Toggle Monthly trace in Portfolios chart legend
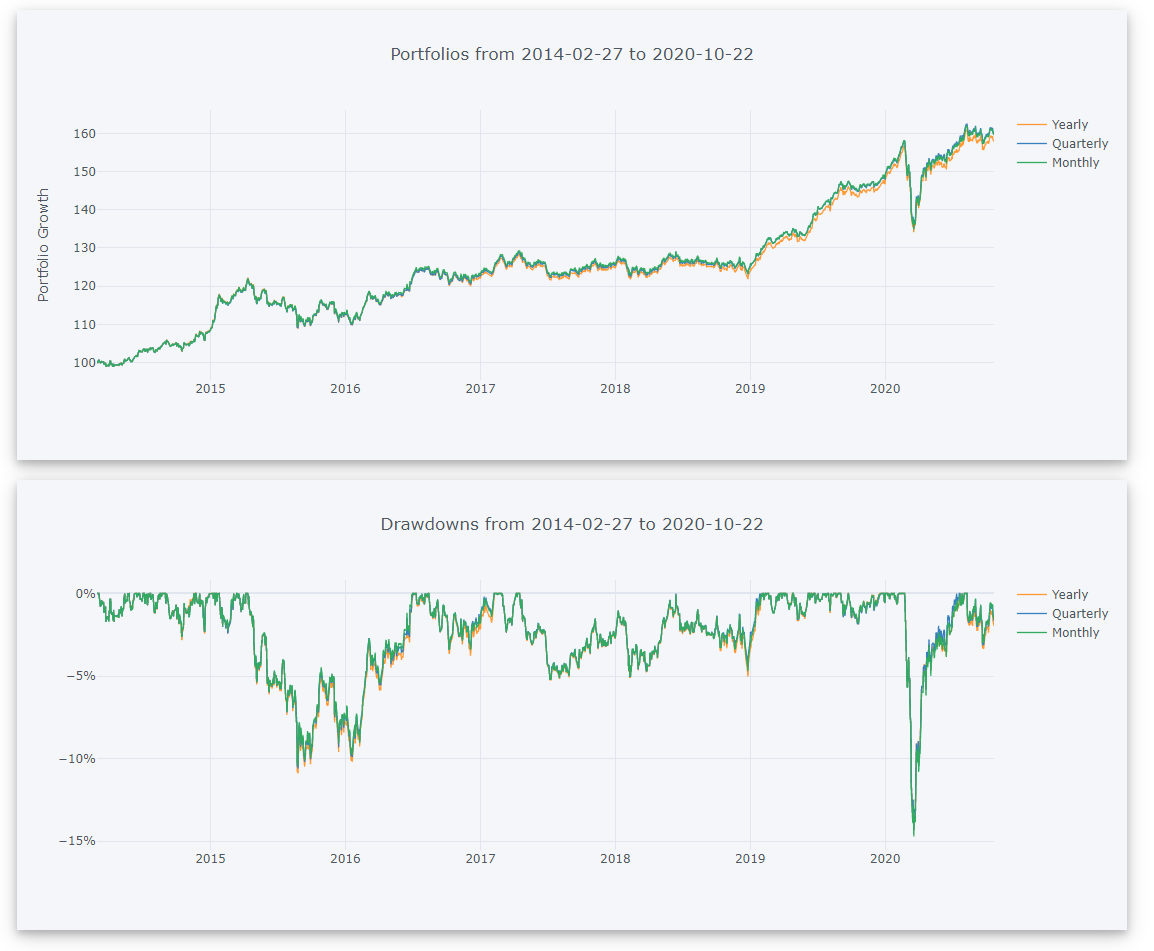 [x=1075, y=163]
